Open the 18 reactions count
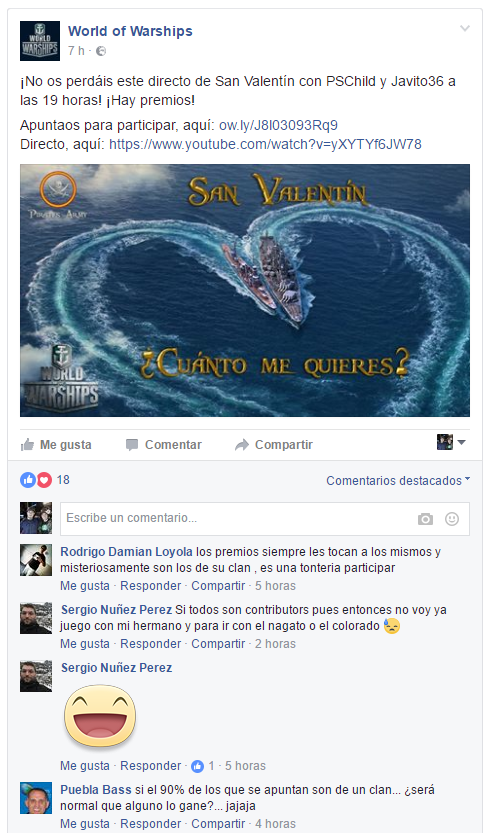490x833 pixels. click(63, 480)
